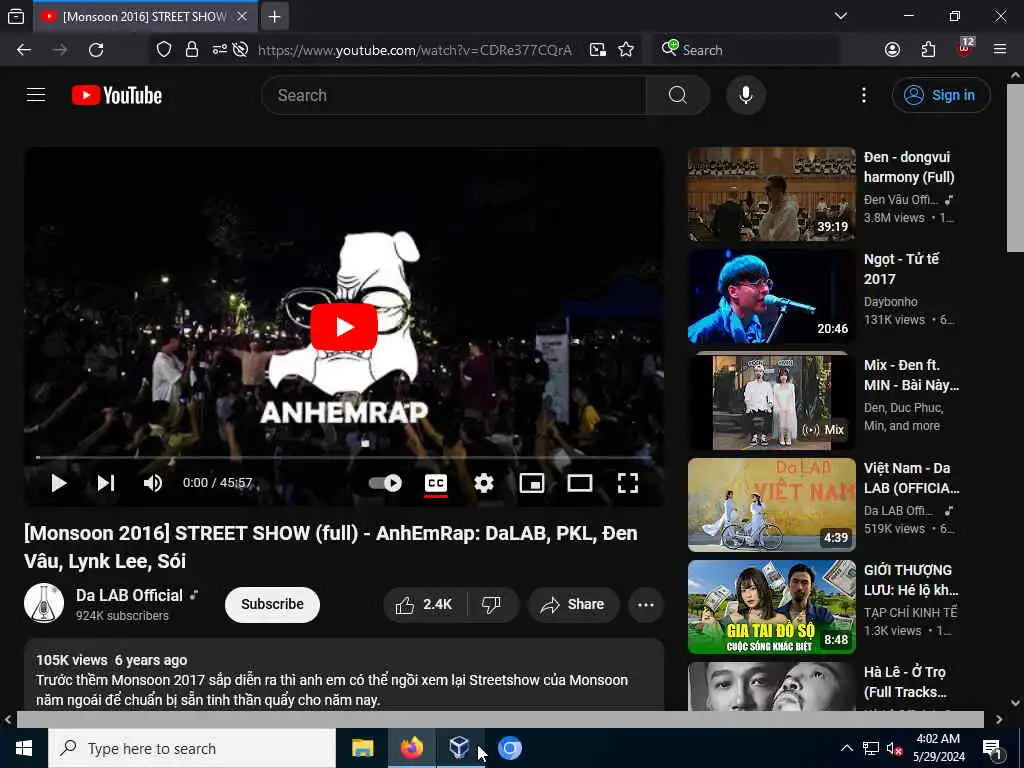
Task: Click the URL address bar
Action: [415, 50]
